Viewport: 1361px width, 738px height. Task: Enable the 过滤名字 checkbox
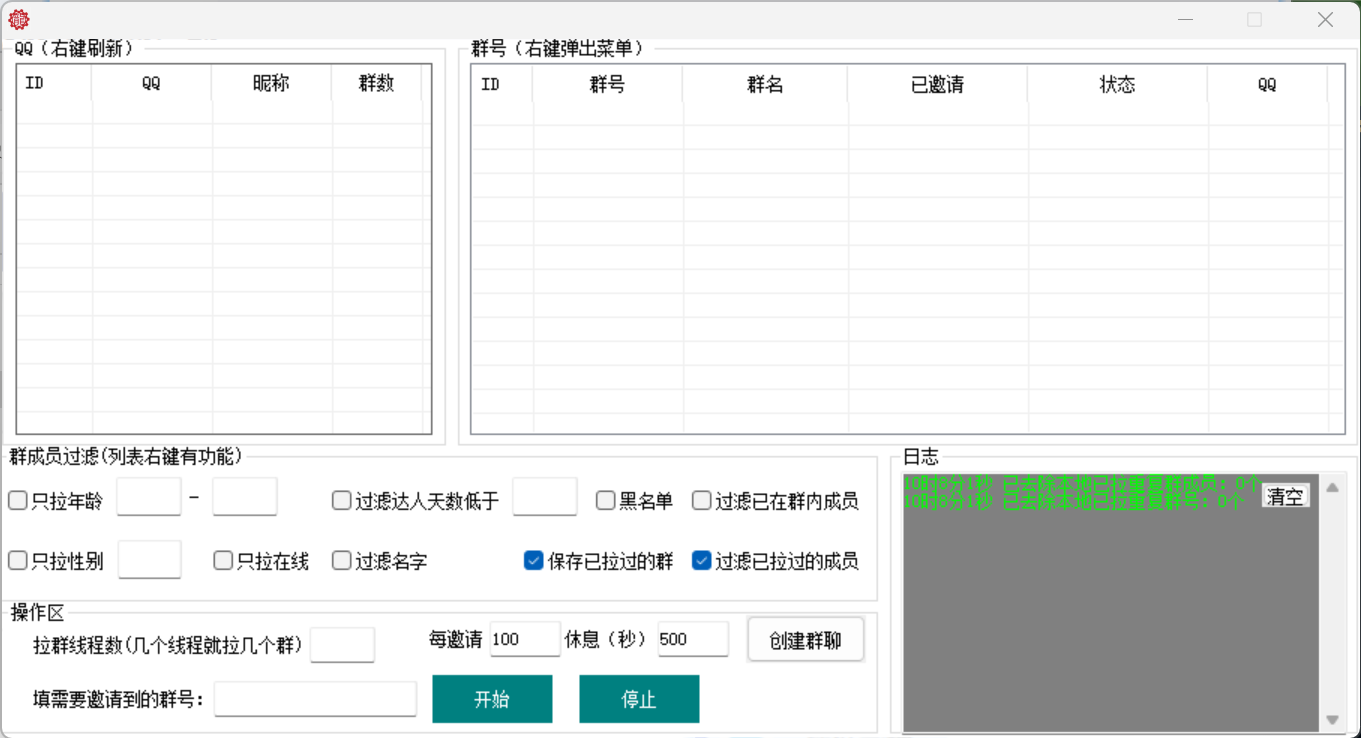[340, 561]
